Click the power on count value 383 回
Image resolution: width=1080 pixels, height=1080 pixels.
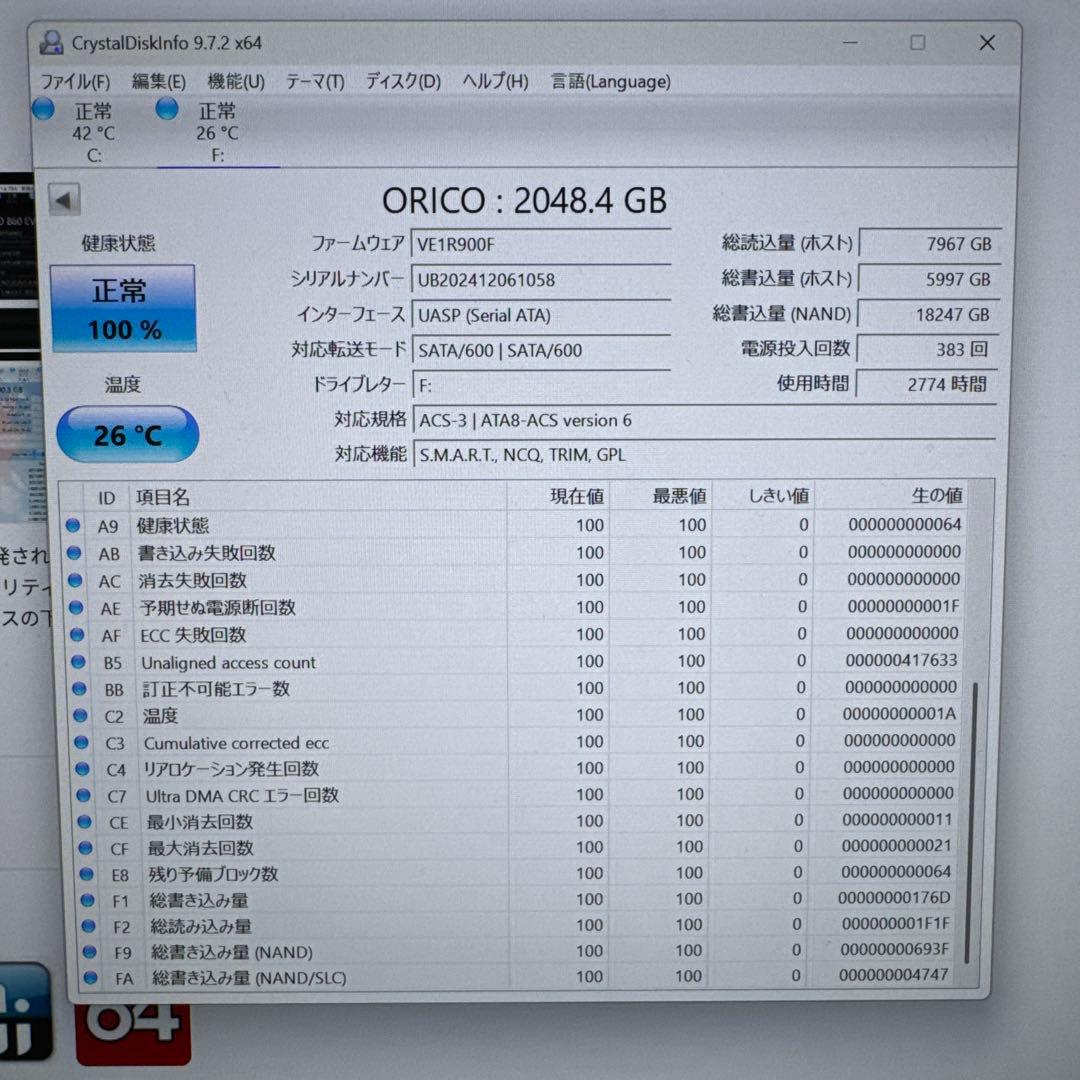[927, 349]
